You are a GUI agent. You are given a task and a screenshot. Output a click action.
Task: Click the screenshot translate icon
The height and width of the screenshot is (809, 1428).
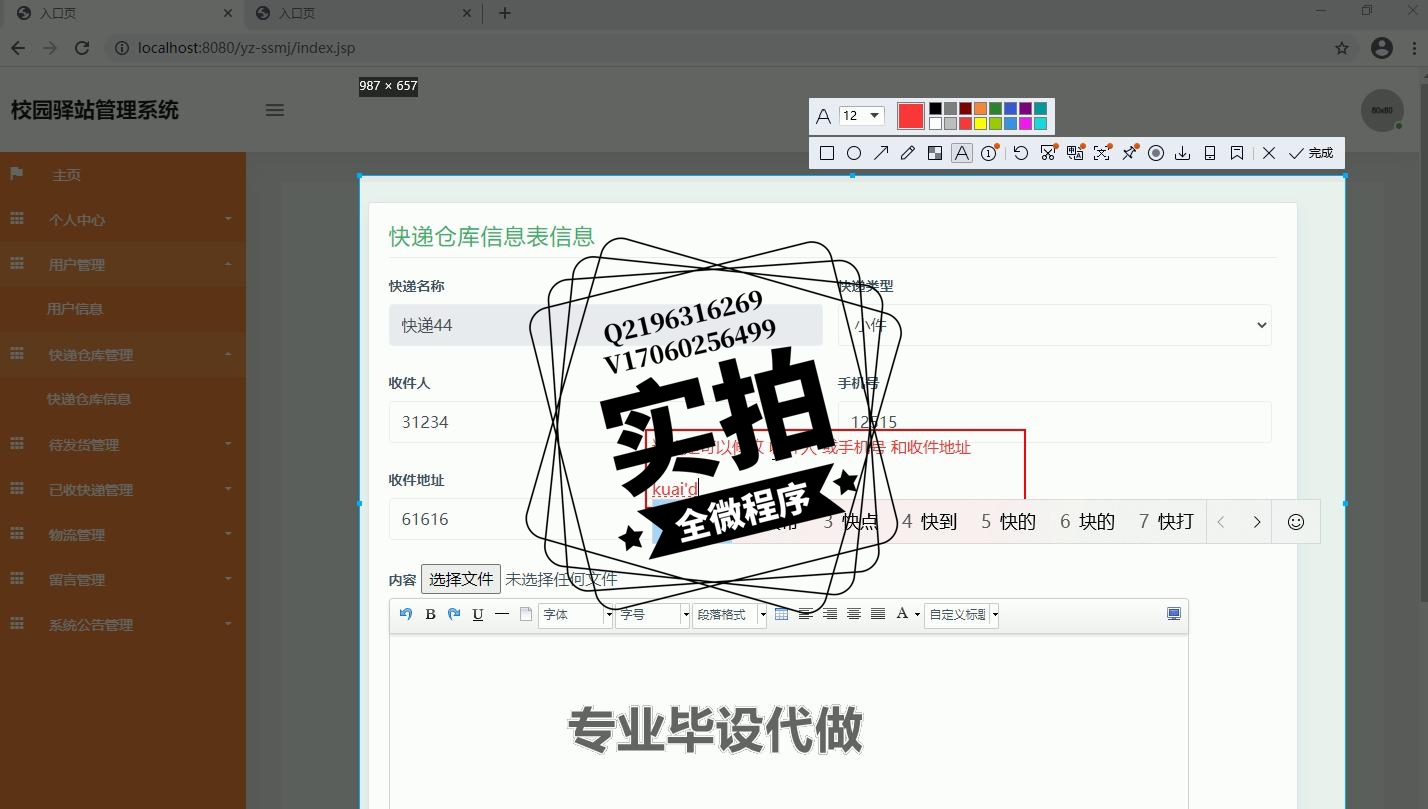point(1075,153)
